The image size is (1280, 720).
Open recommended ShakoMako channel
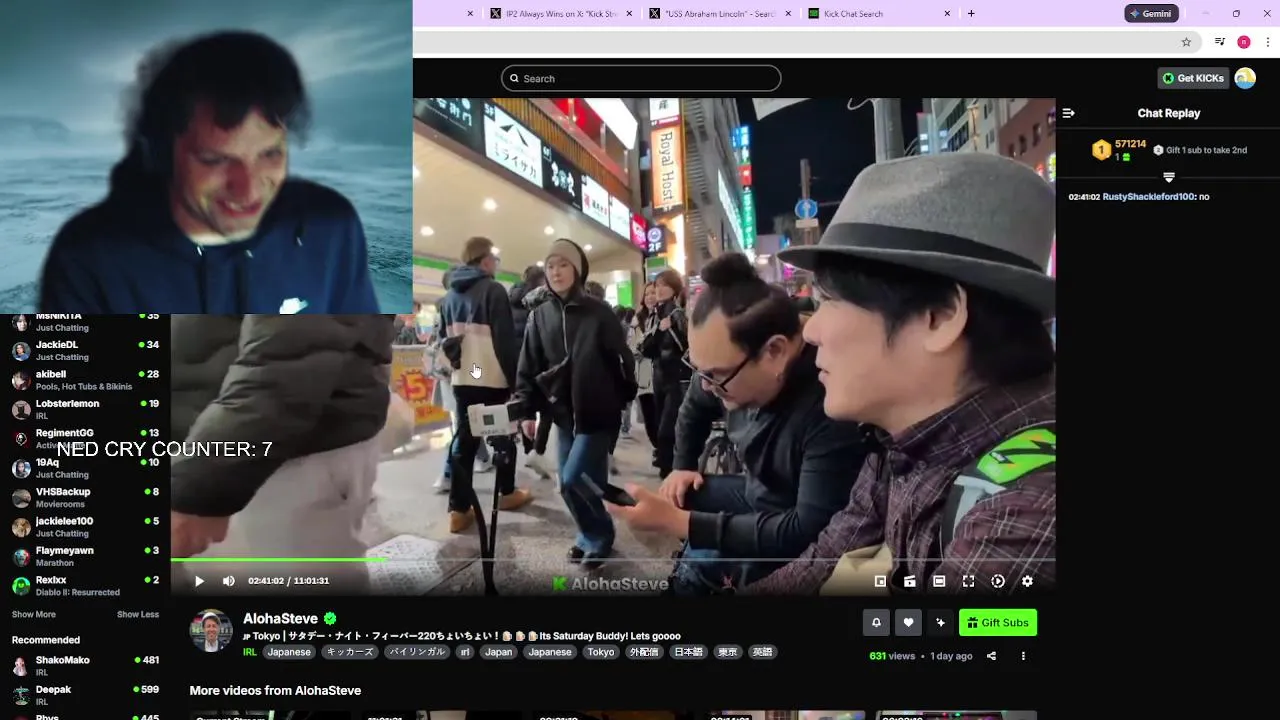point(85,666)
